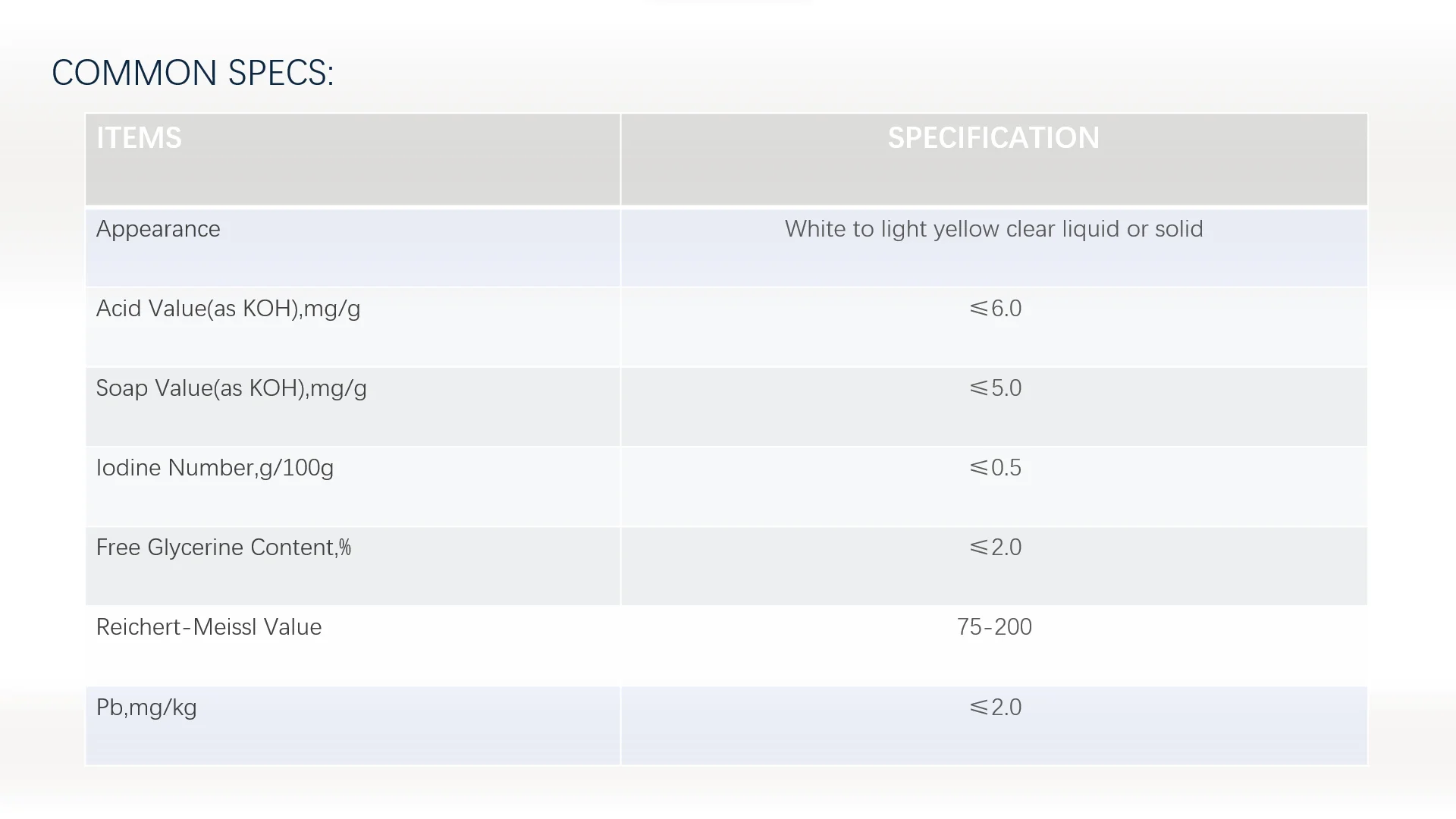The image size is (1456, 819).
Task: Click the Appearance row label
Action: point(158,229)
